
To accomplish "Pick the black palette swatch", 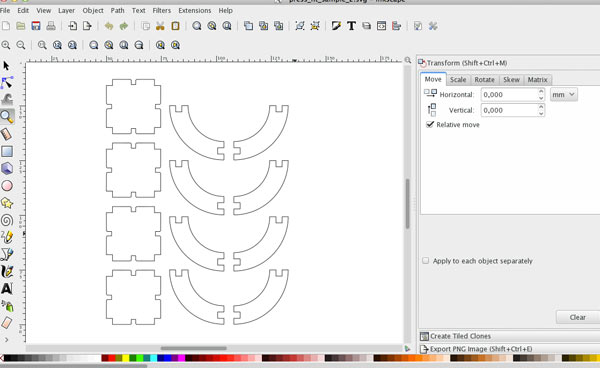I will click(7, 358).
